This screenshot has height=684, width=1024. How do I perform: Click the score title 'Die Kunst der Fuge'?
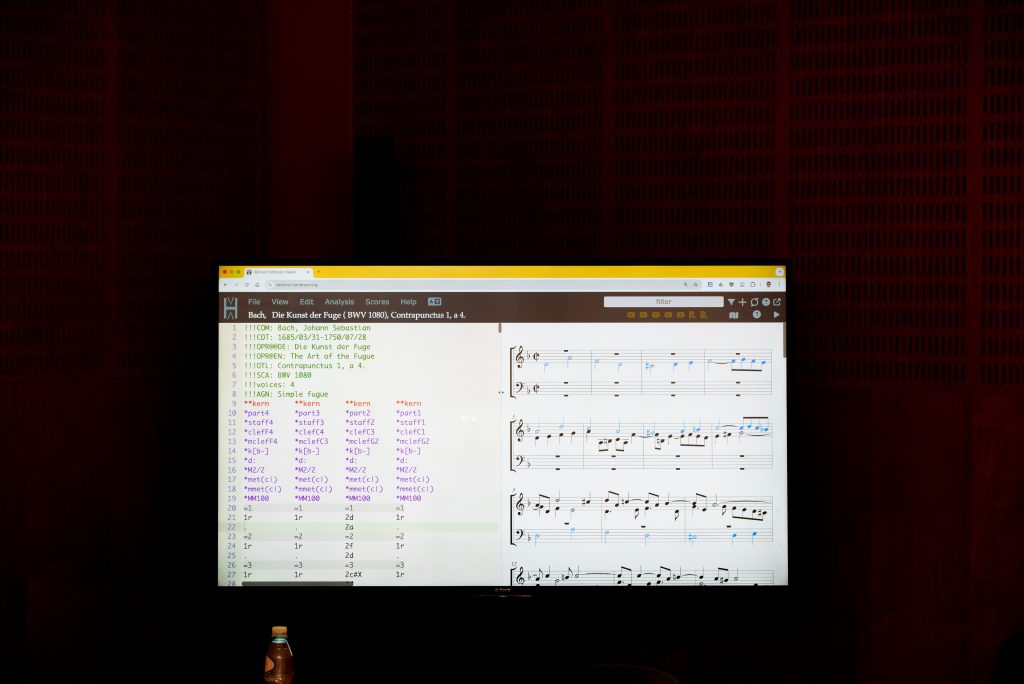pyautogui.click(x=308, y=315)
